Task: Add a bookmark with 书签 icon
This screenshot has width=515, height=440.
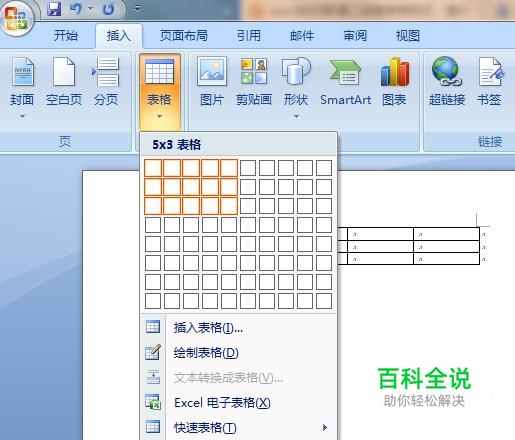Action: coord(491,71)
